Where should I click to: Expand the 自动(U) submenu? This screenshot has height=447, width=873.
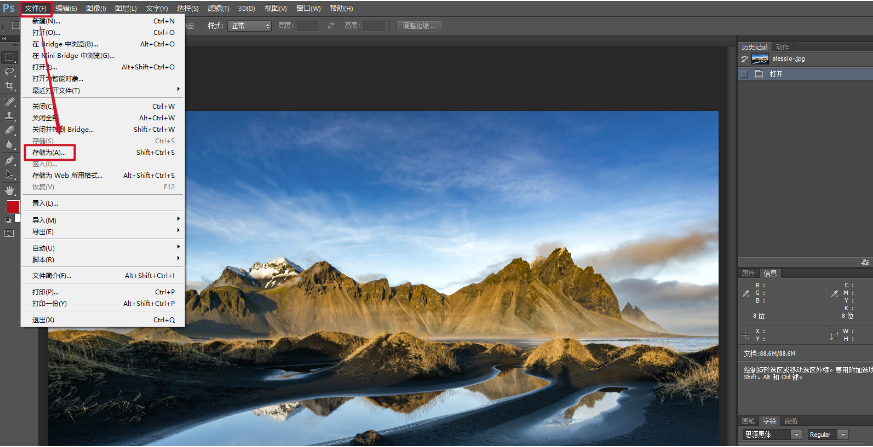click(103, 248)
